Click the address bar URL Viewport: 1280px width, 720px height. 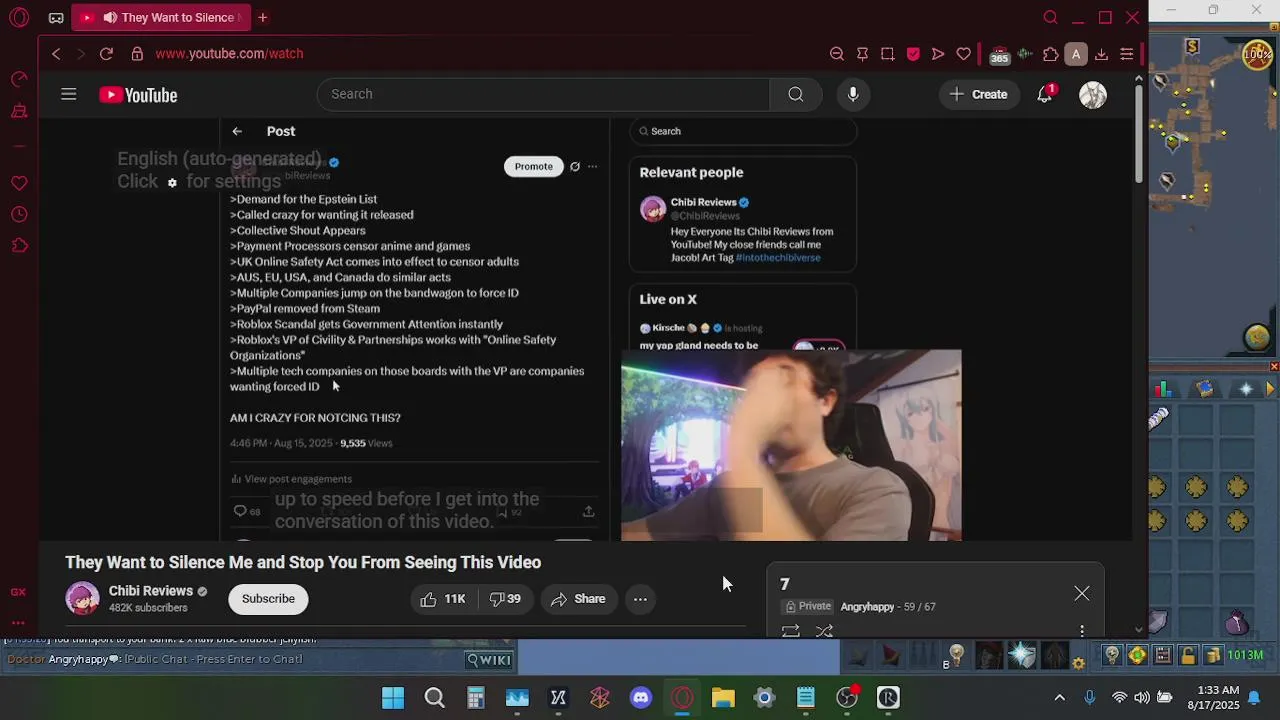tap(229, 54)
